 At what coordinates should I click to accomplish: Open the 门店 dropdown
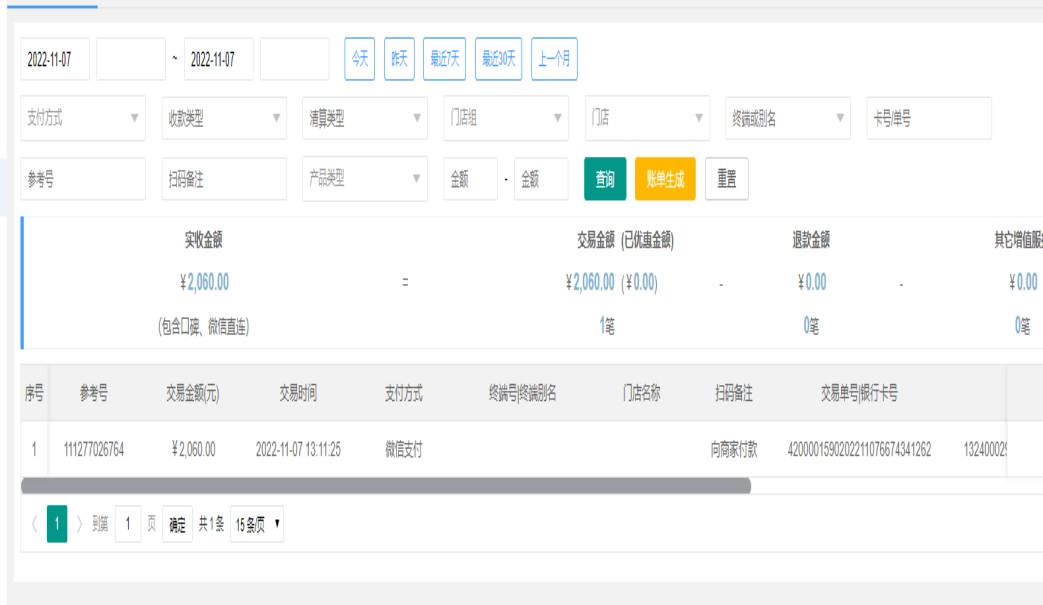tap(647, 118)
